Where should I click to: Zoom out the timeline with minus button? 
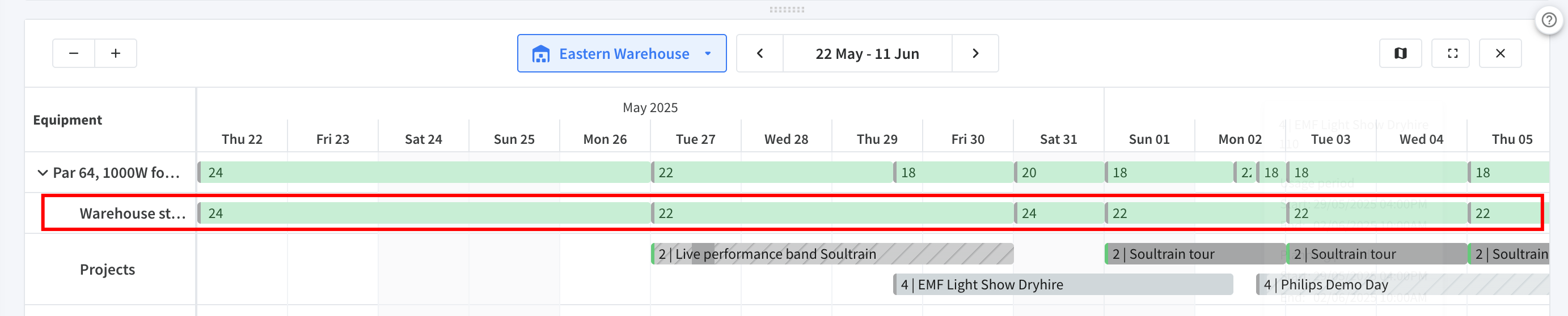(74, 53)
